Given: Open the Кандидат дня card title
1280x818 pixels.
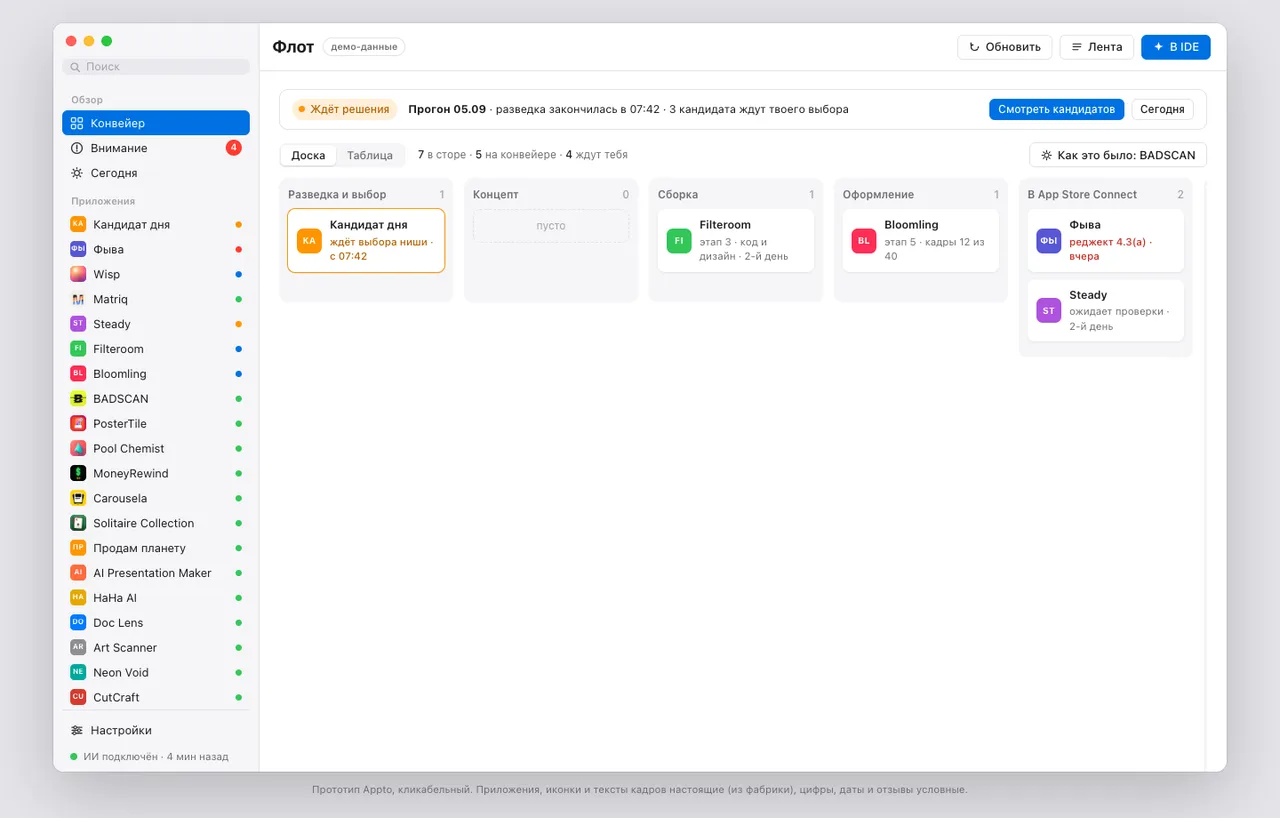Looking at the screenshot, I should coord(369,225).
